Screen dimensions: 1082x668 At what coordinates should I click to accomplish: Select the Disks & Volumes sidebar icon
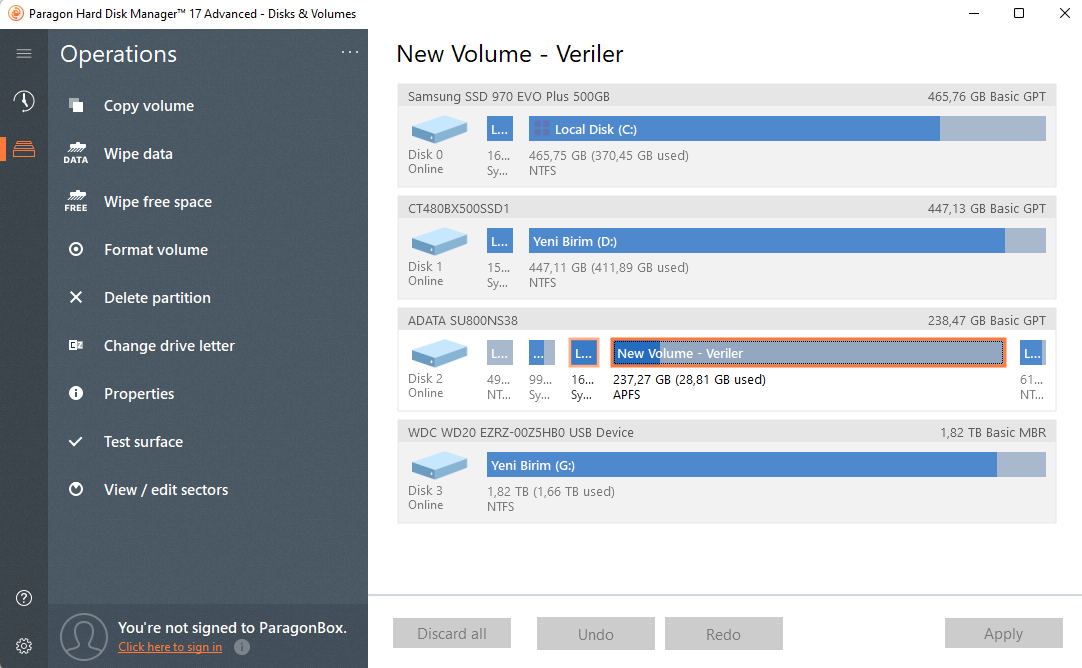tap(24, 149)
